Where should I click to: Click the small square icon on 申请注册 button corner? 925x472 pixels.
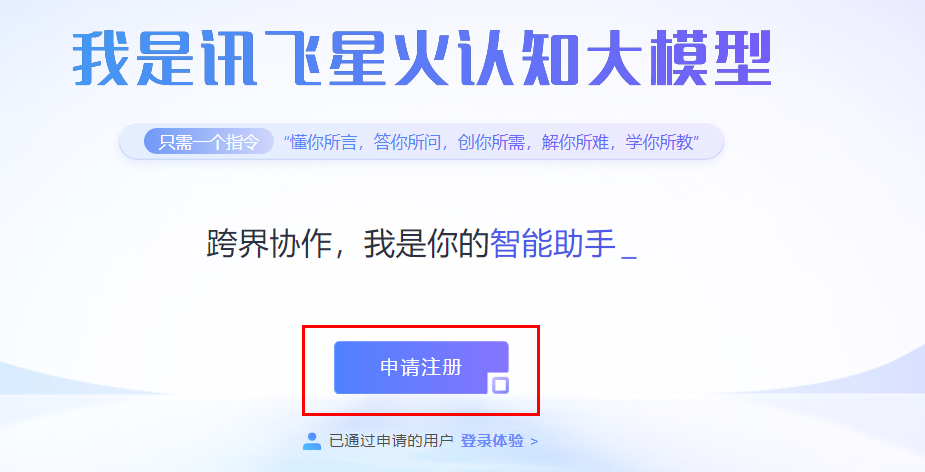click(500, 385)
